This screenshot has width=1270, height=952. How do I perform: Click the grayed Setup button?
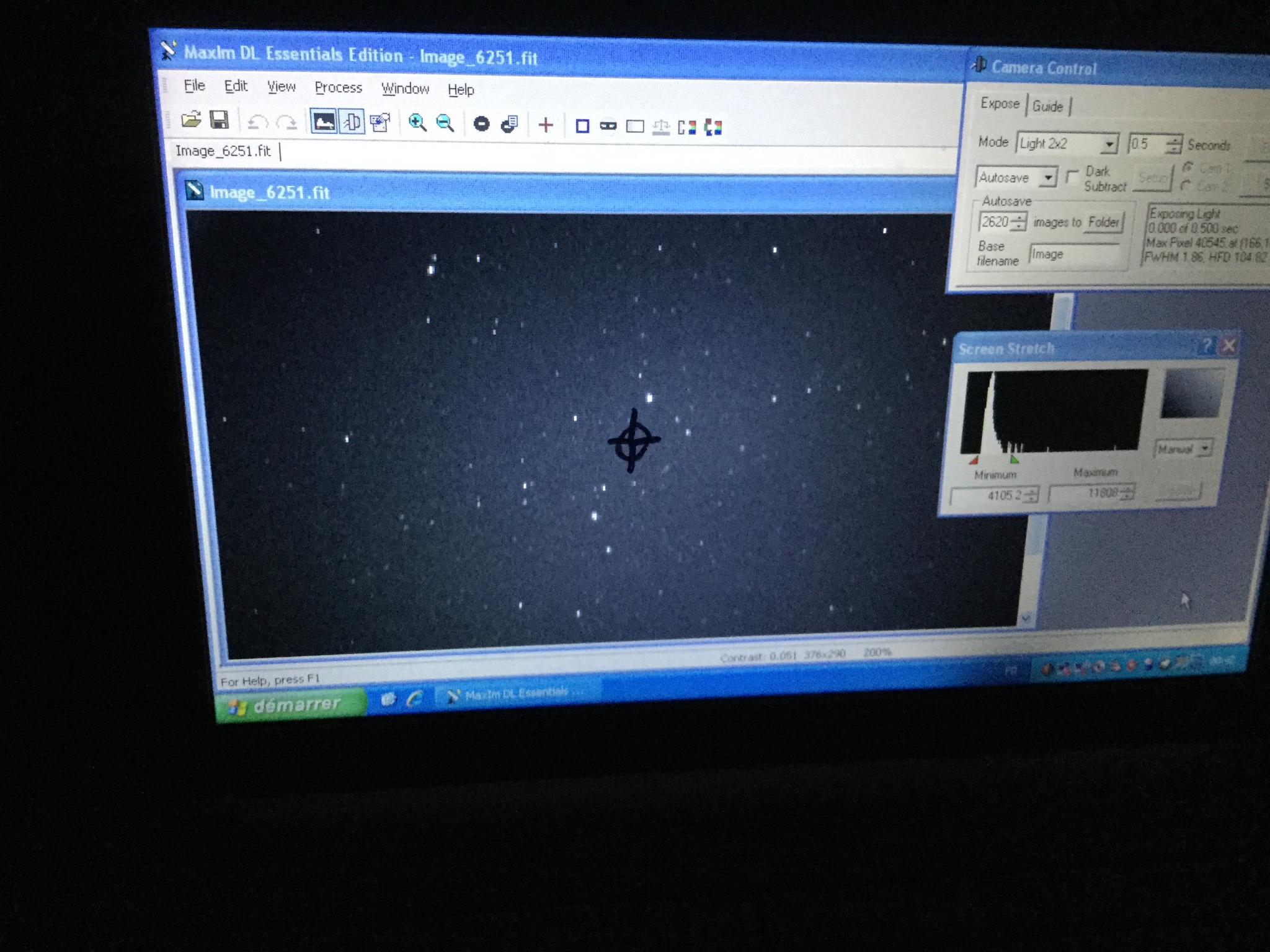pyautogui.click(x=1152, y=178)
